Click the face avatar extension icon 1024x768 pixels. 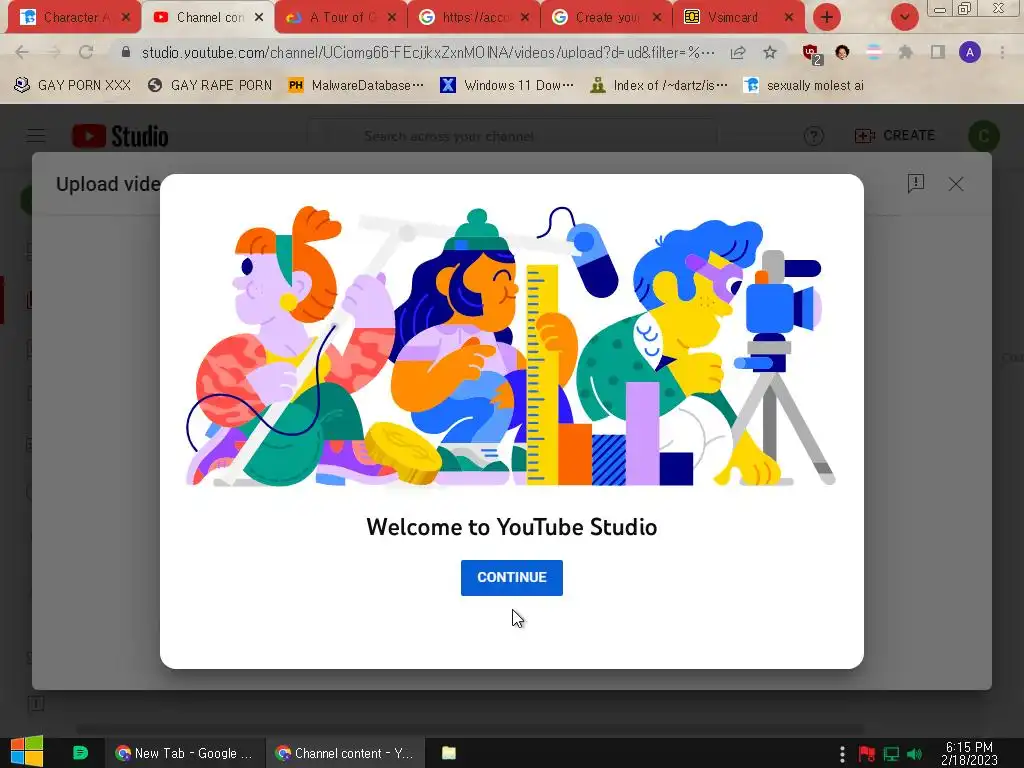842,52
